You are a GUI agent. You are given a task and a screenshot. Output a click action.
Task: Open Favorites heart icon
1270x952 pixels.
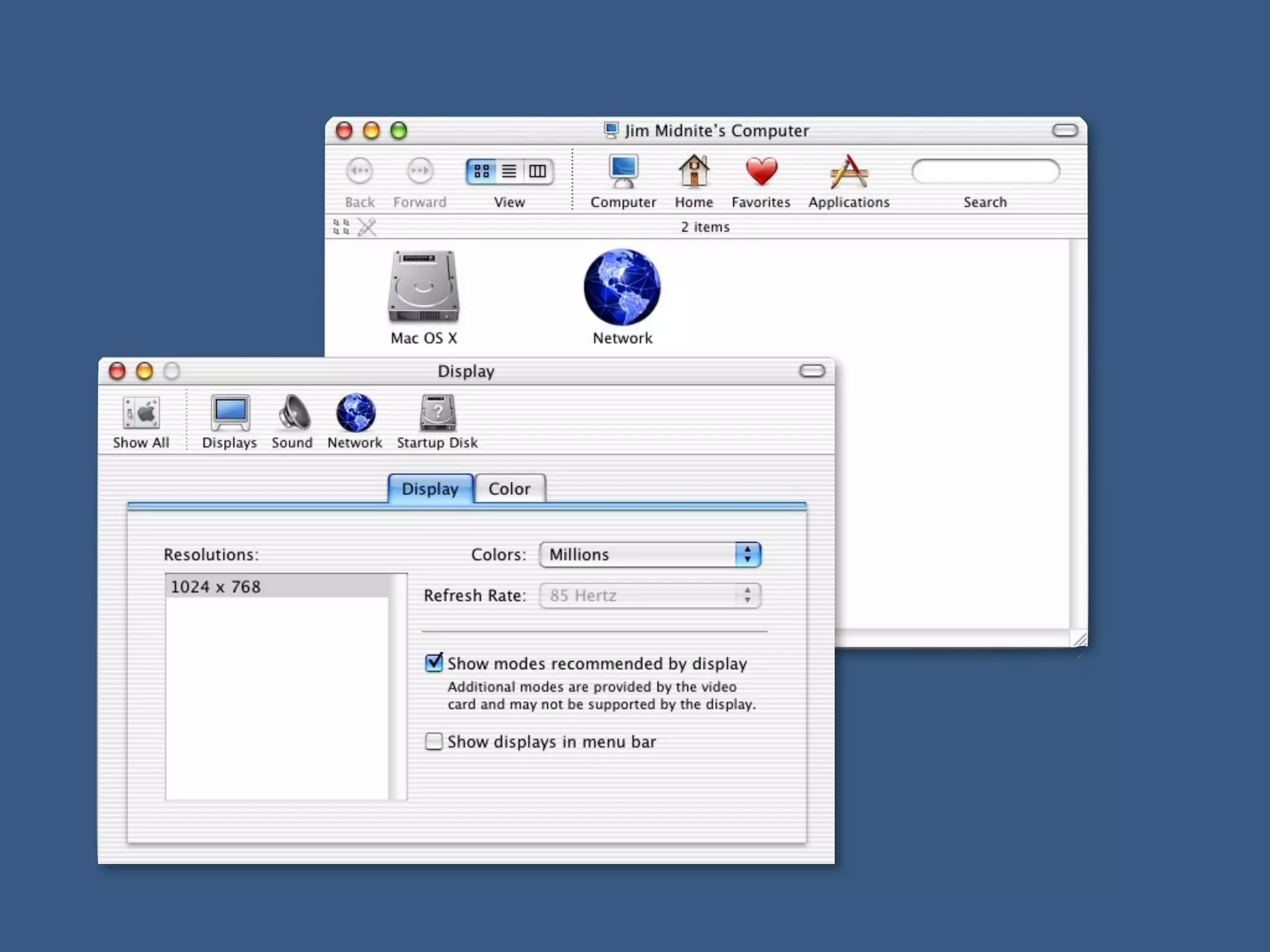tap(761, 172)
